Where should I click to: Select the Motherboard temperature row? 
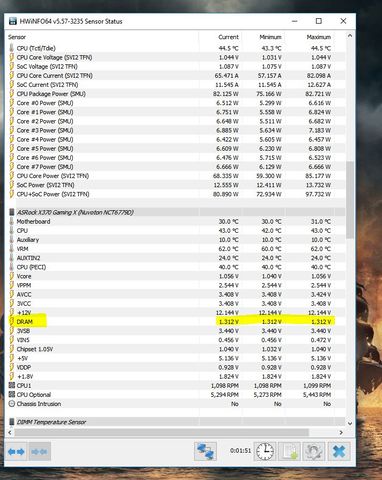tap(176, 221)
